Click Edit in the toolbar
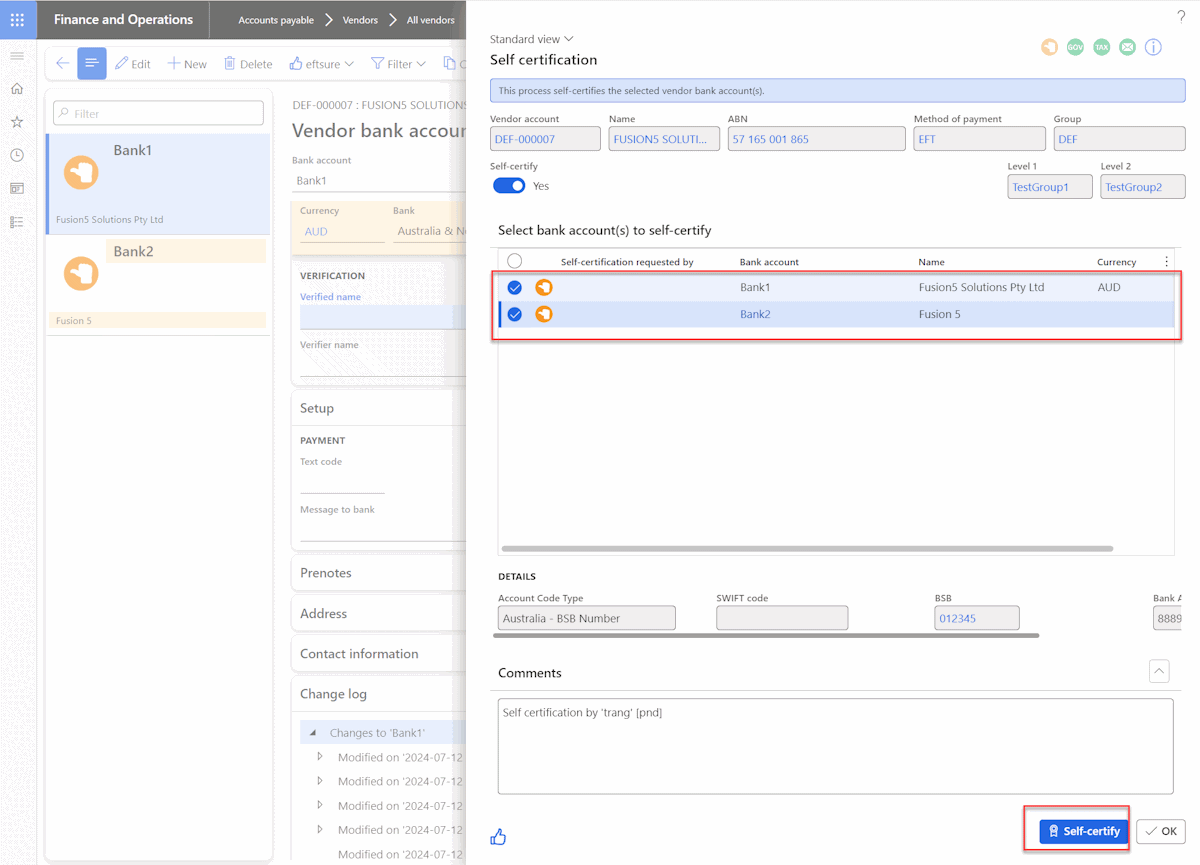This screenshot has height=865, width=1200. (132, 64)
